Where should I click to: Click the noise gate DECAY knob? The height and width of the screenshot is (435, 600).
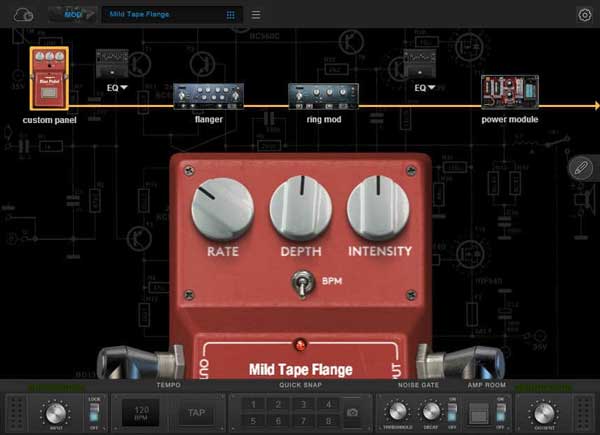coord(431,411)
